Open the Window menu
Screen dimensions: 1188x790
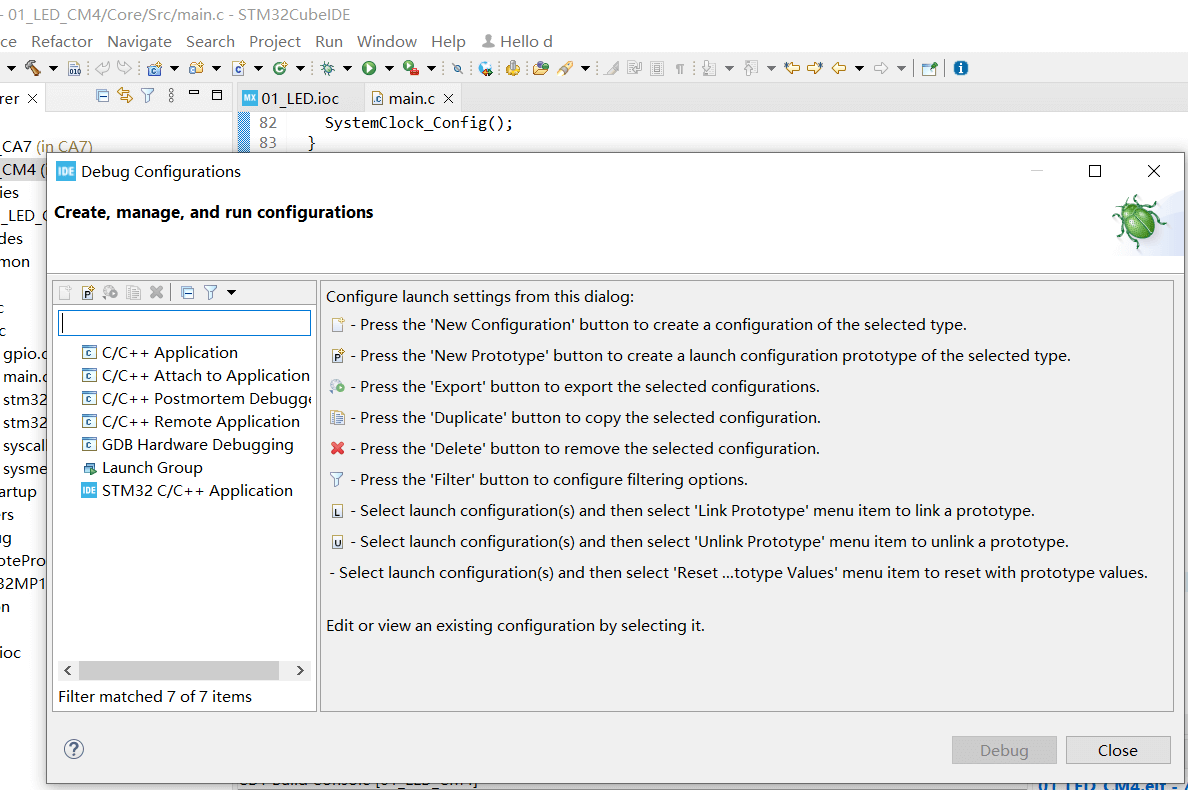[x=386, y=42]
